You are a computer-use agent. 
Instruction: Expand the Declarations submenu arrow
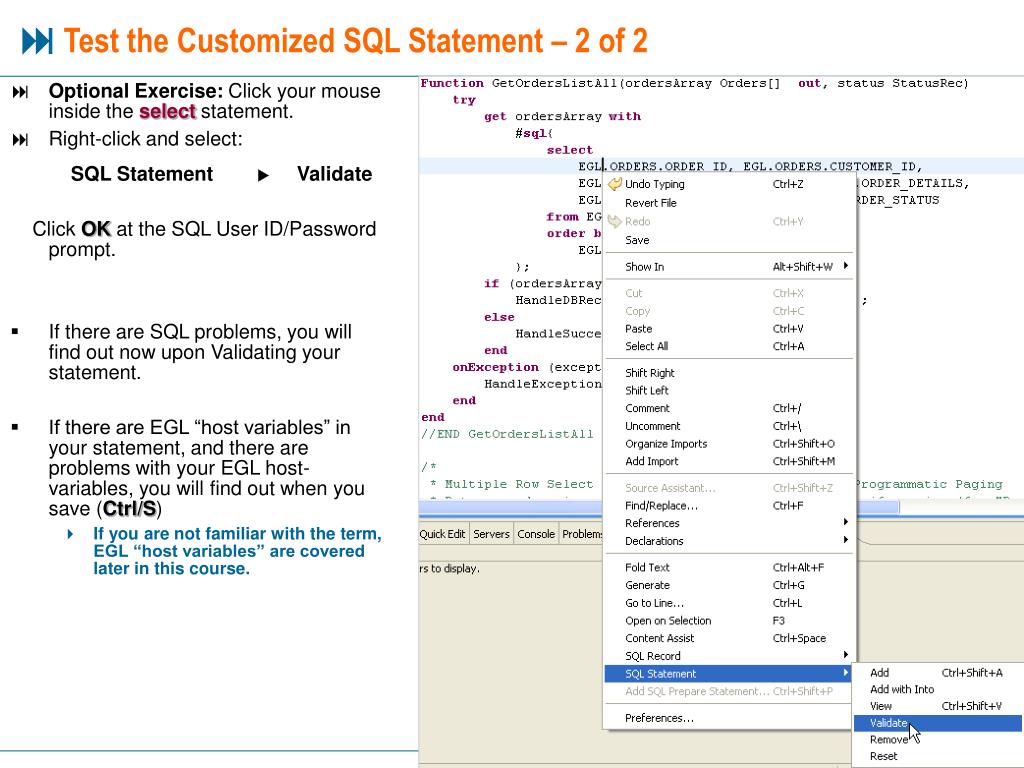[845, 540]
